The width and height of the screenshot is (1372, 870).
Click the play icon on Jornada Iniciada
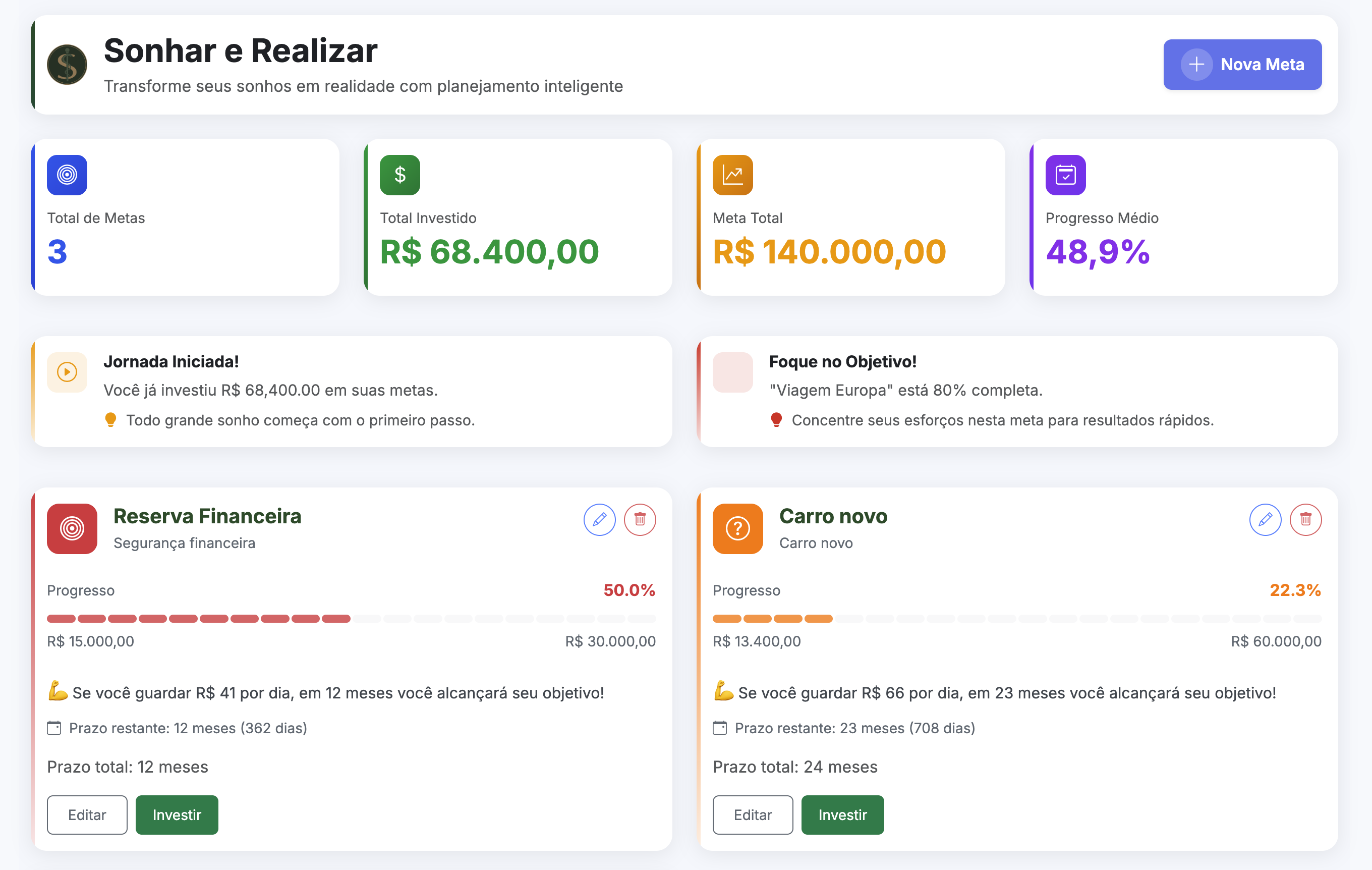coord(67,372)
